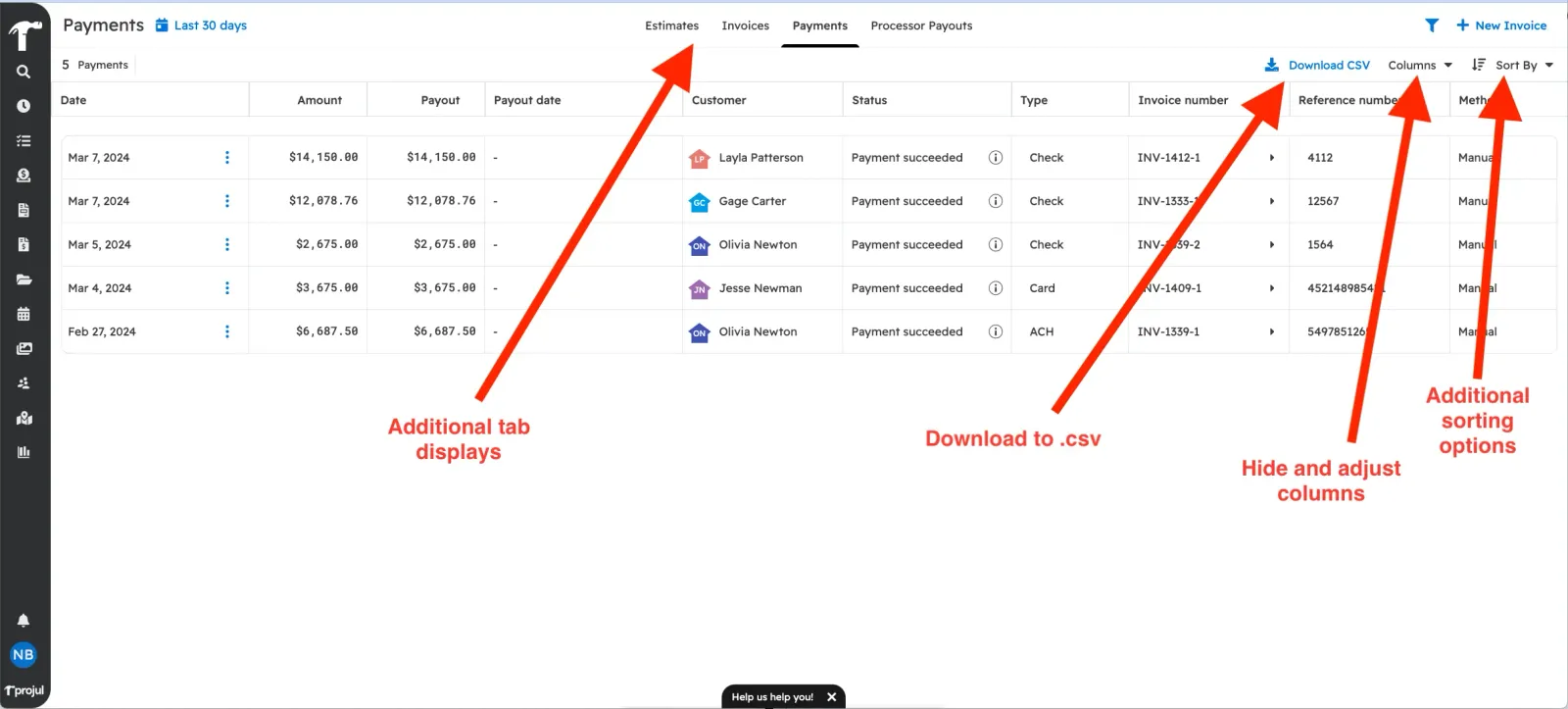This screenshot has width=1568, height=709.
Task: Open the calendar sidebar icon
Action: point(24,314)
